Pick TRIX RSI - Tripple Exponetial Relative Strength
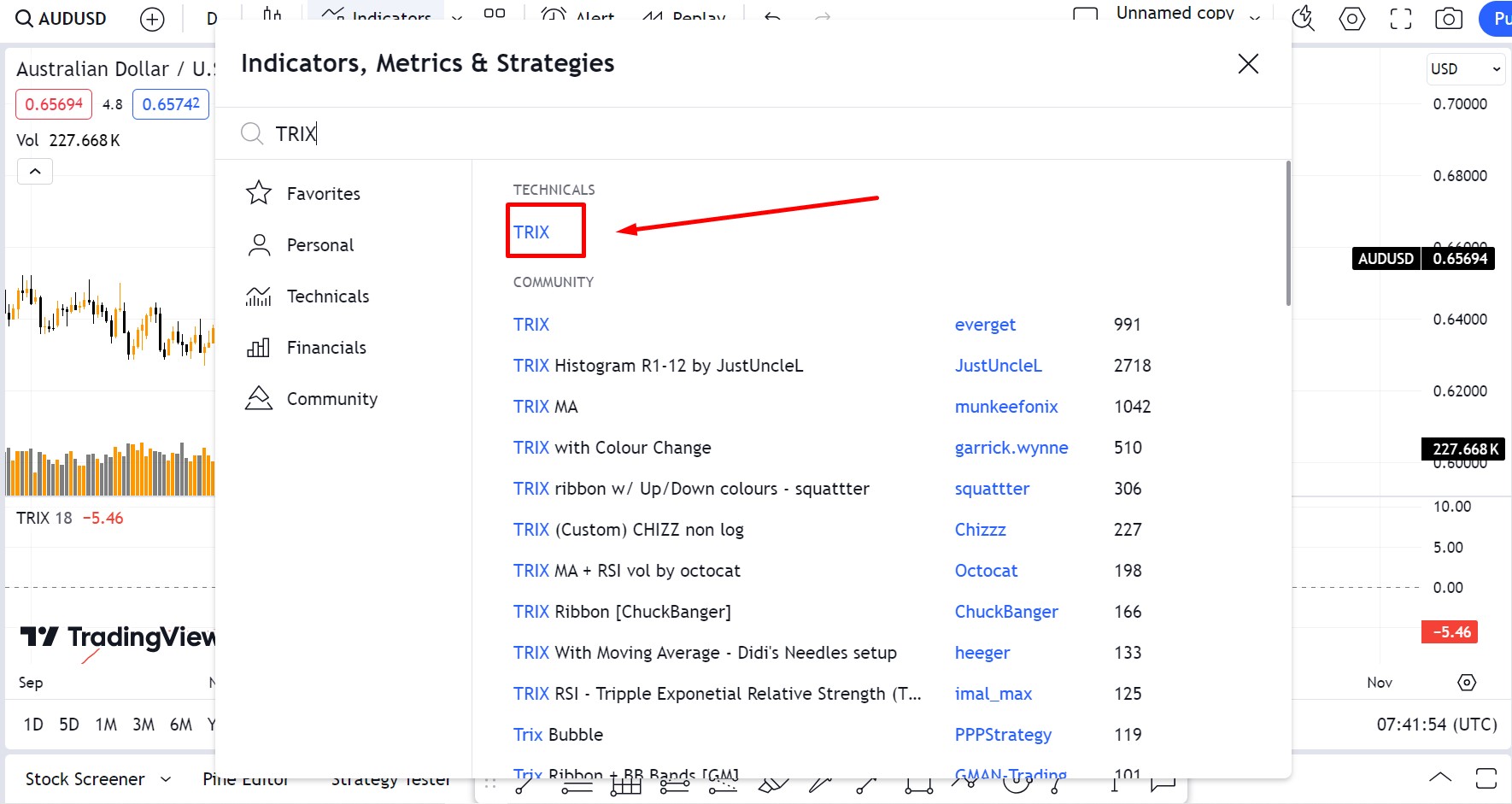Image resolution: width=1512 pixels, height=804 pixels. pos(717,694)
